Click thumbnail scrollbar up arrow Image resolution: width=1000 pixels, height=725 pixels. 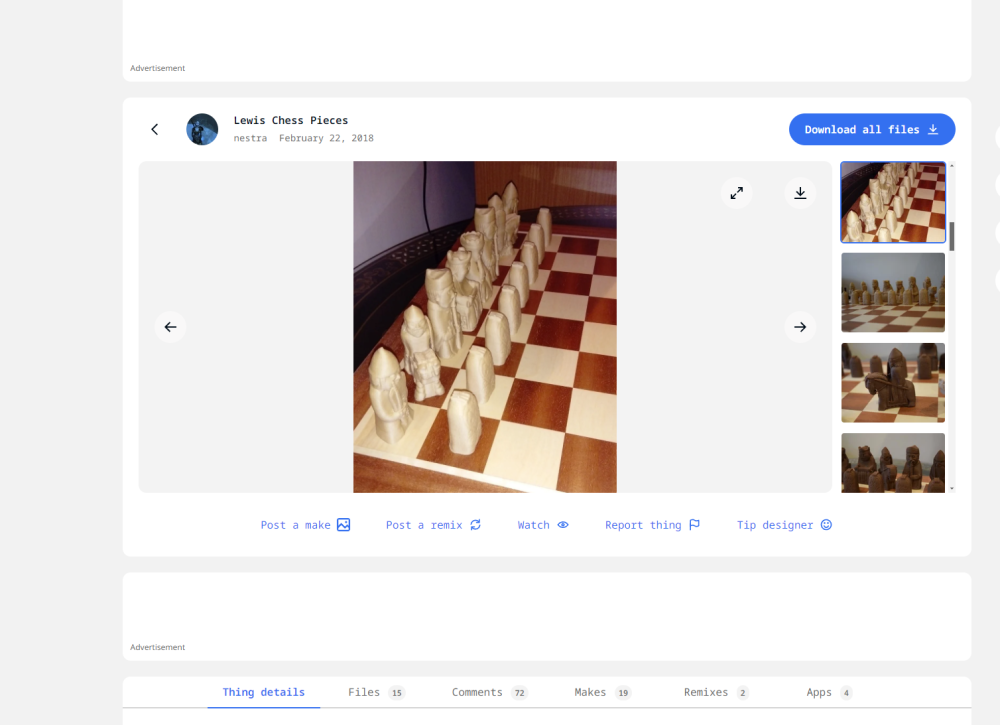point(952,166)
